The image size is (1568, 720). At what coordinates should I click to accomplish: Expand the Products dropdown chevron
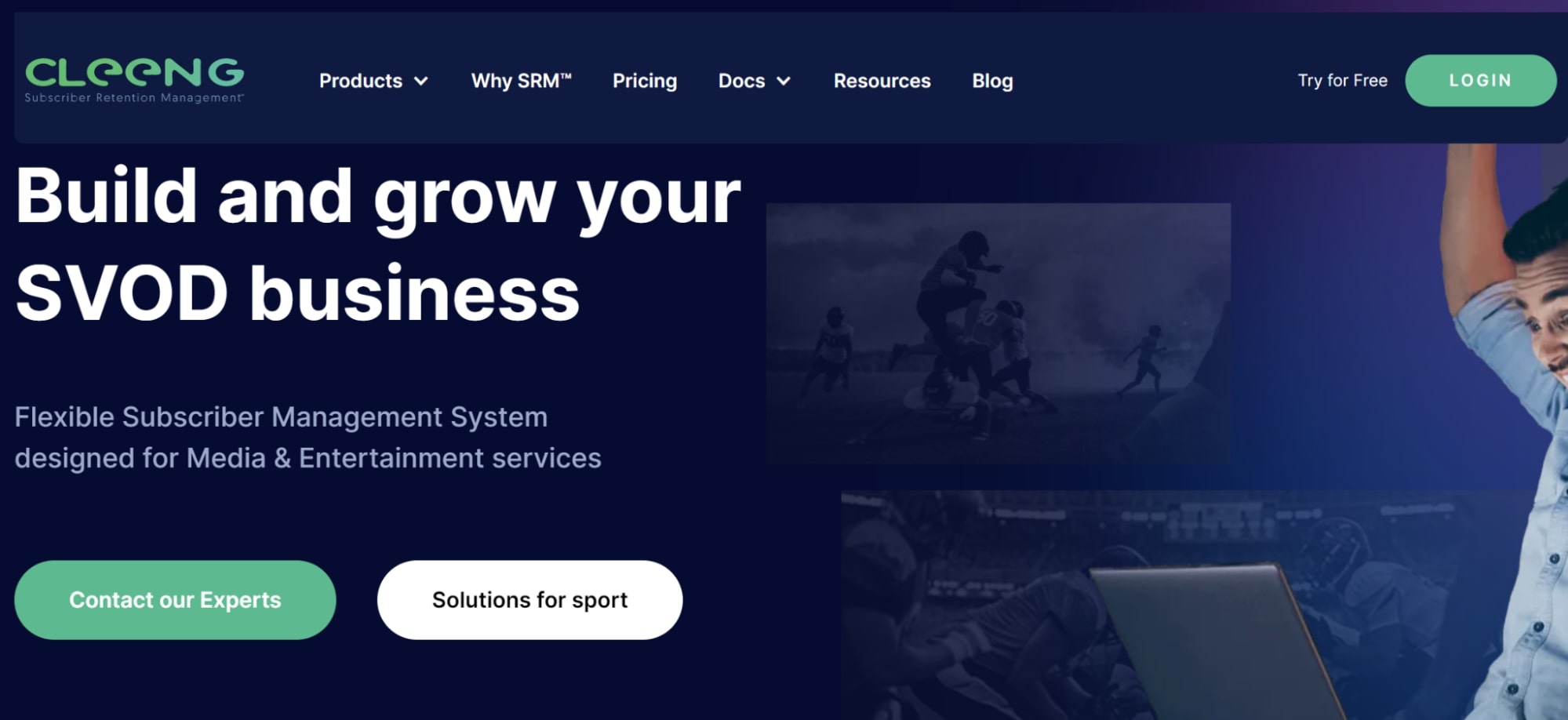point(421,81)
